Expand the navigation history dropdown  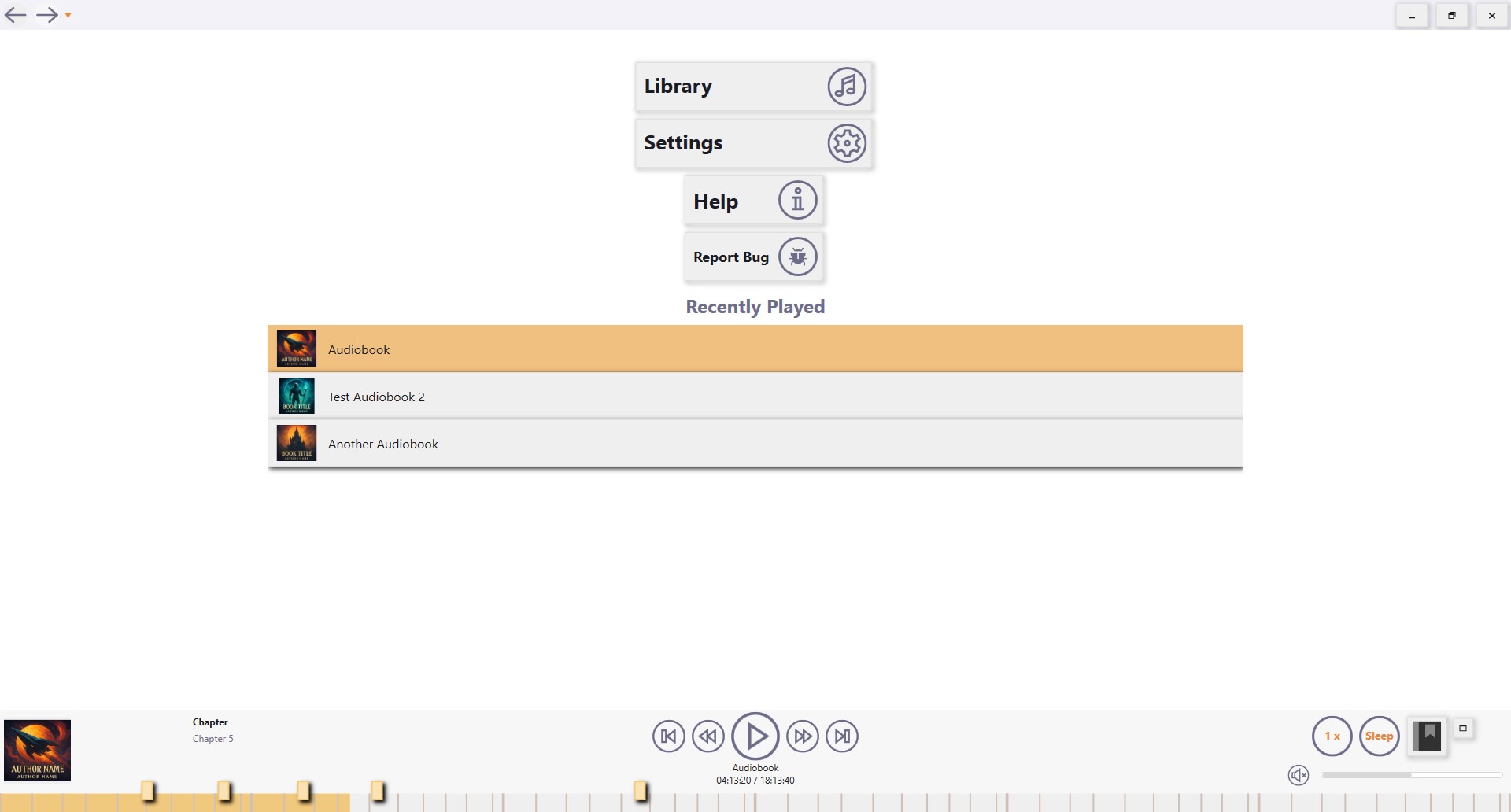pyautogui.click(x=68, y=14)
